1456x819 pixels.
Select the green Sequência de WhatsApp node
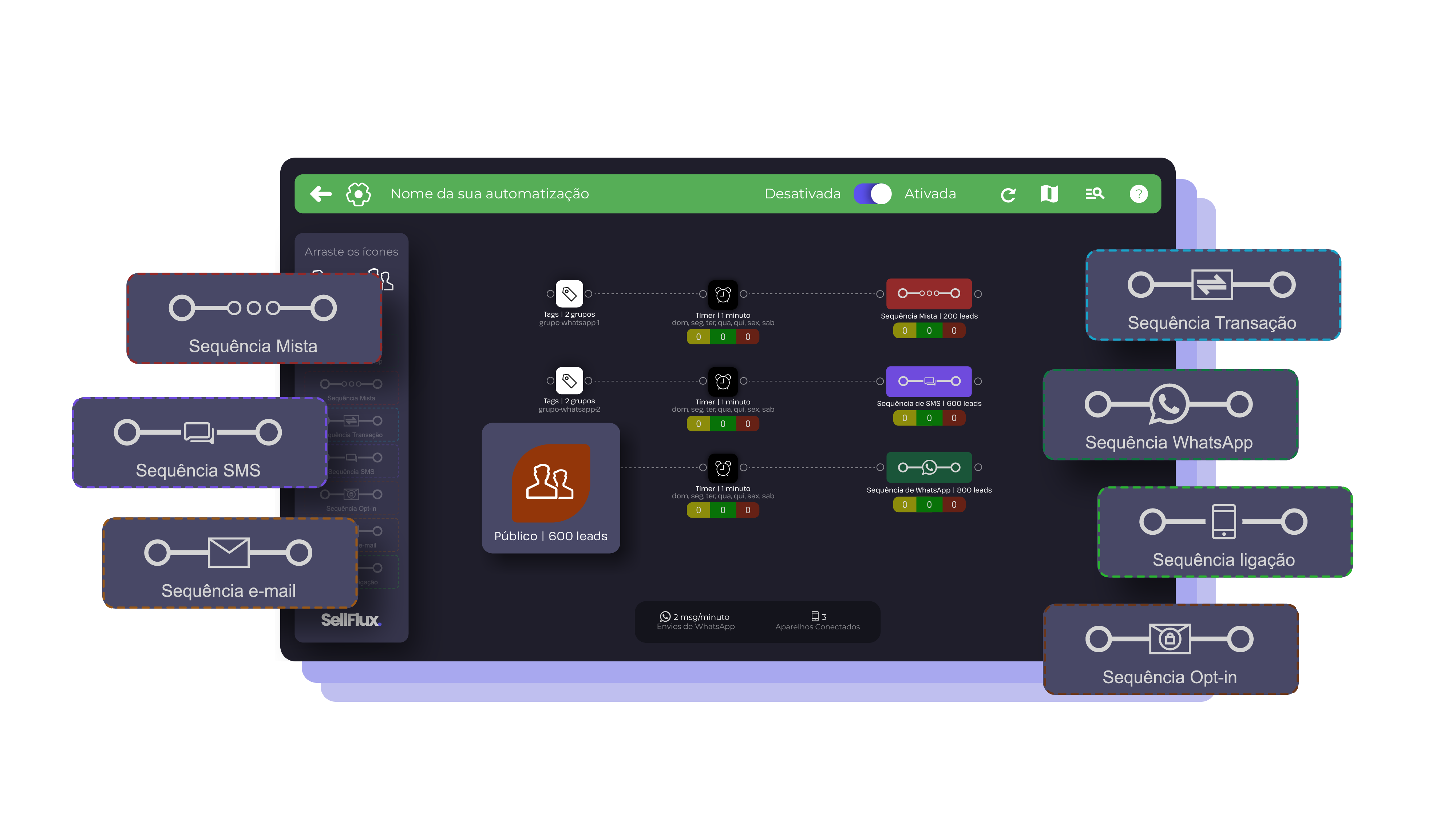(929, 467)
